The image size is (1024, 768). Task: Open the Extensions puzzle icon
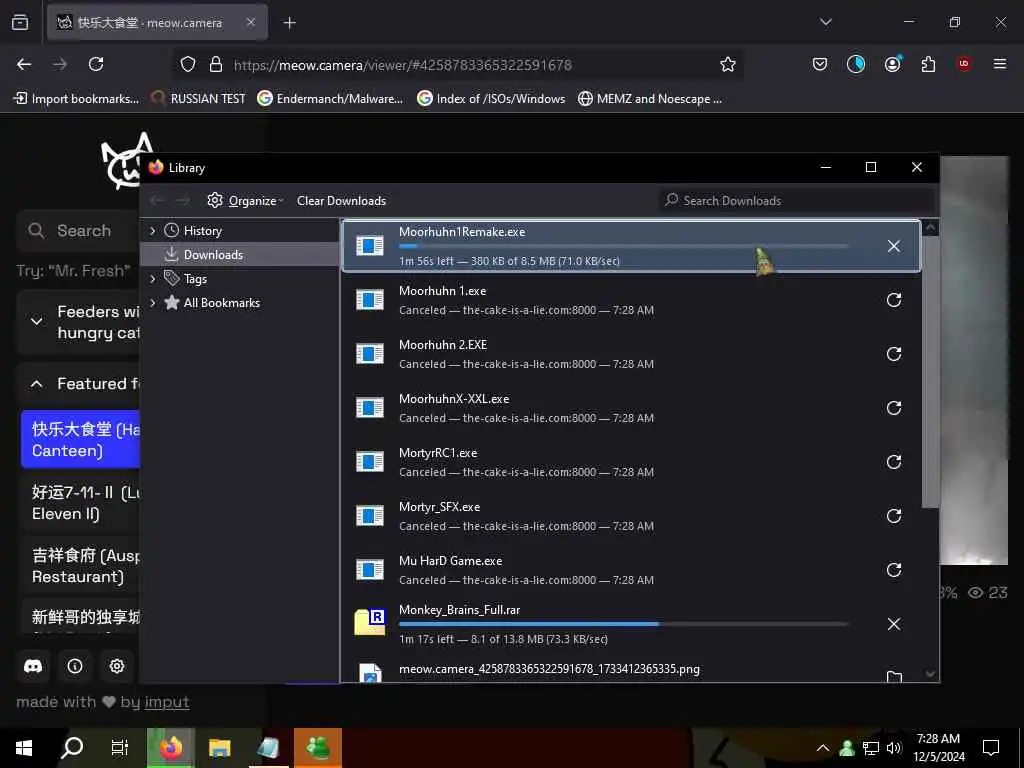(x=928, y=64)
